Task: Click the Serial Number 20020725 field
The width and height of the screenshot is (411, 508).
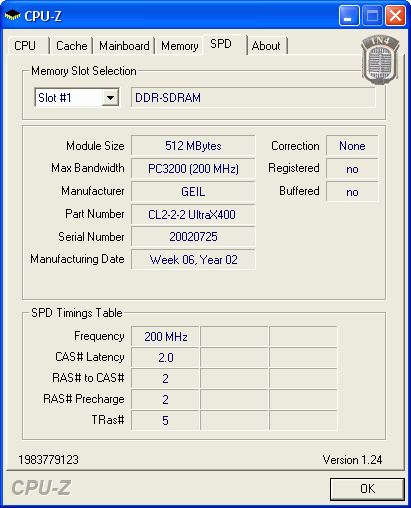Action: (x=193, y=237)
